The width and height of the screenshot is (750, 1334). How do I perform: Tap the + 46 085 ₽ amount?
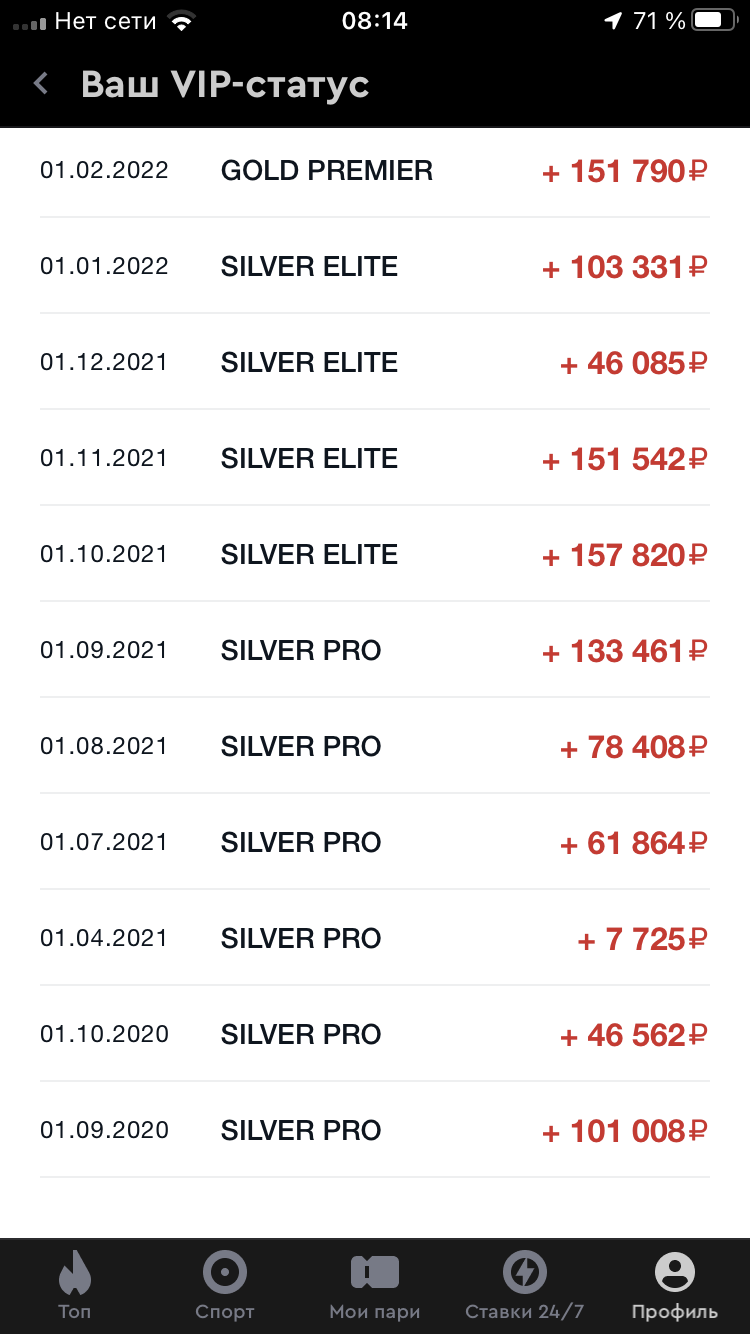633,363
